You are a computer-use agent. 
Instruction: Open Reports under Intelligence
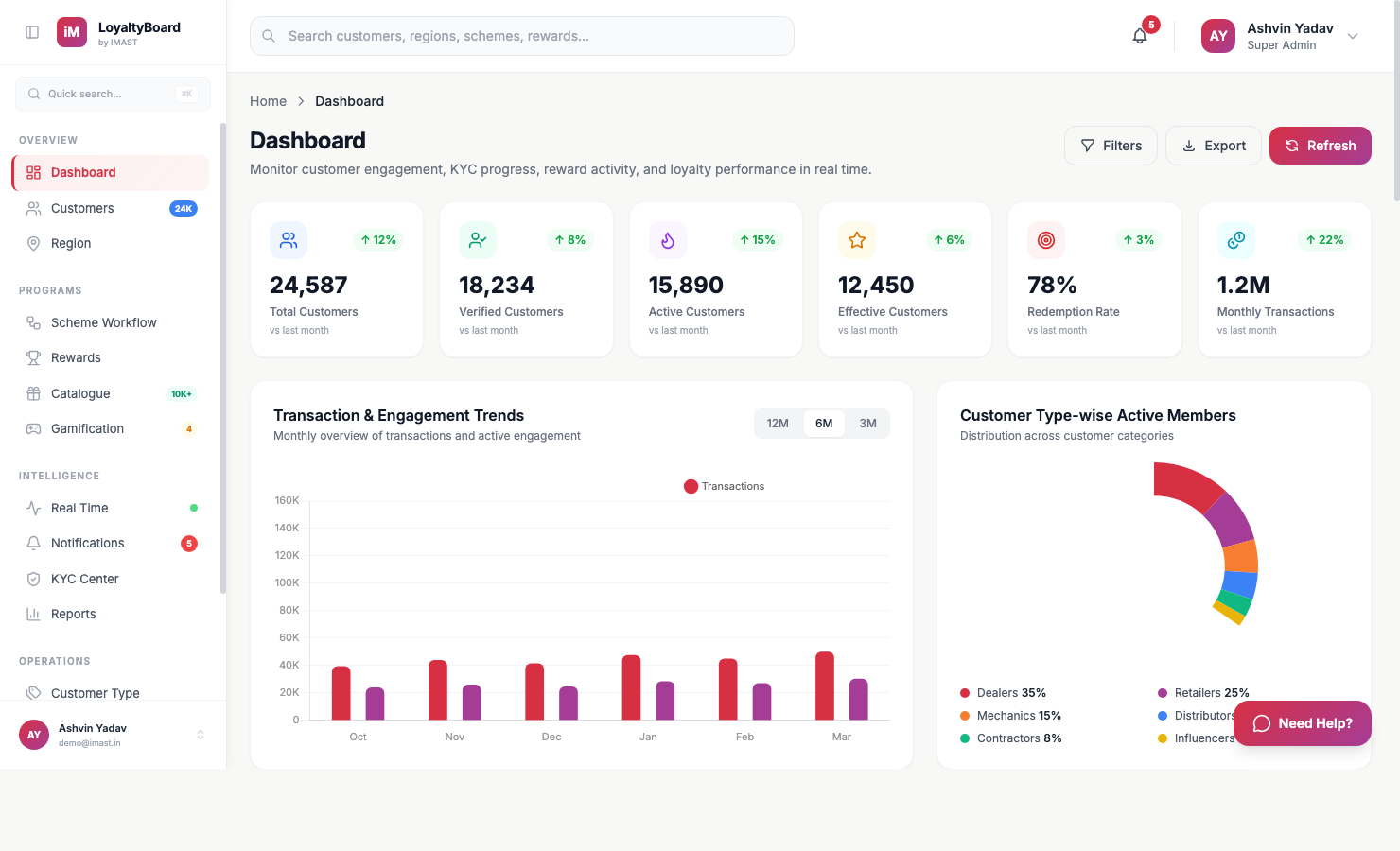click(x=74, y=614)
